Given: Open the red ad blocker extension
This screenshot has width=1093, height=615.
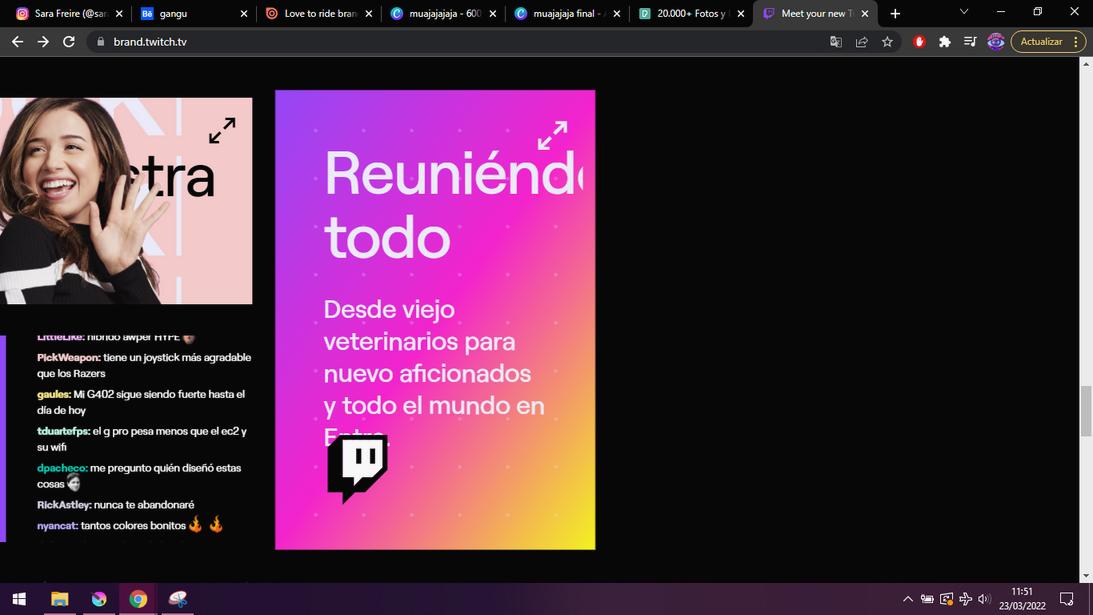Looking at the screenshot, I should [919, 42].
